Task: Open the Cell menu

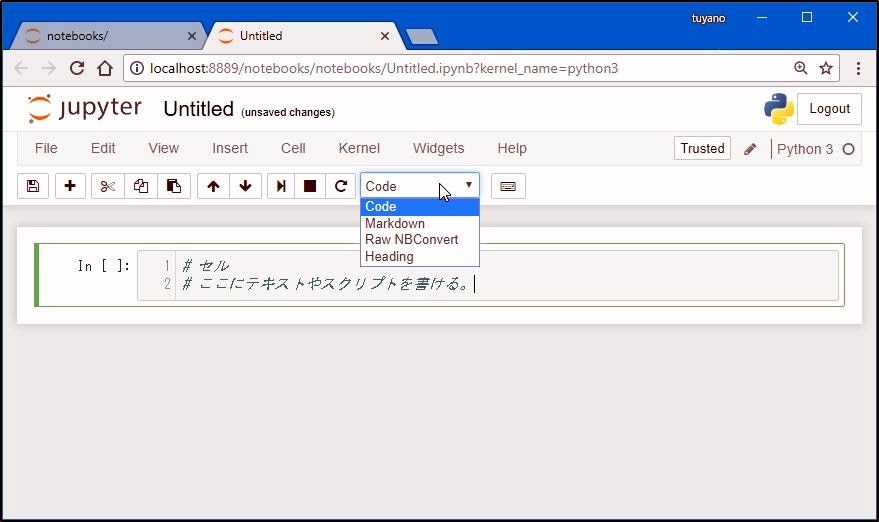Action: coord(293,148)
